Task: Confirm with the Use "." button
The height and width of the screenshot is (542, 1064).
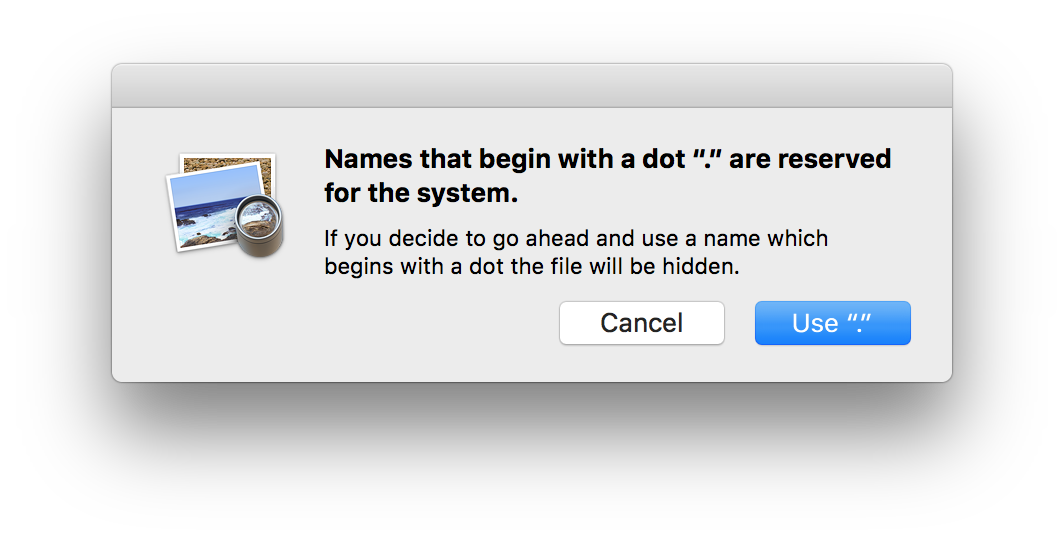Action: pos(832,323)
